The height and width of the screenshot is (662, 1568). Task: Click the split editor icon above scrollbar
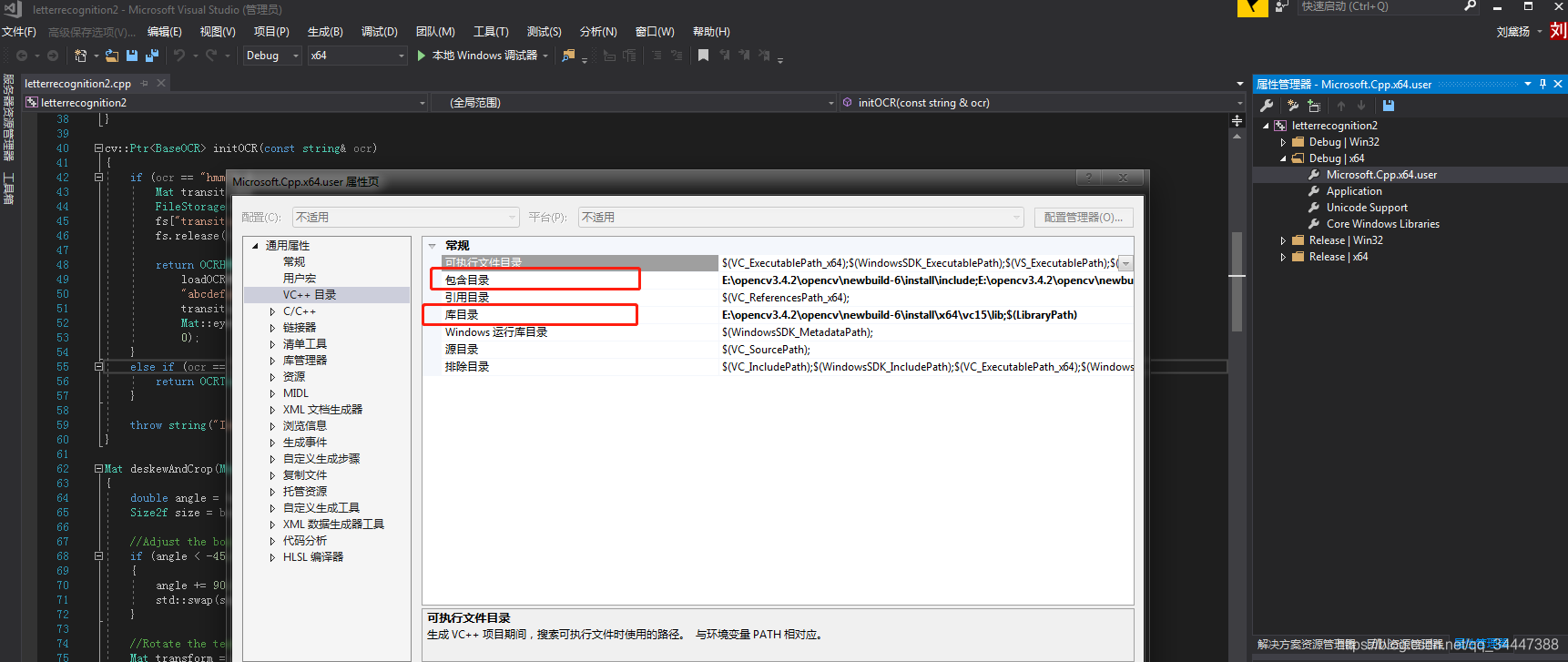1237,120
